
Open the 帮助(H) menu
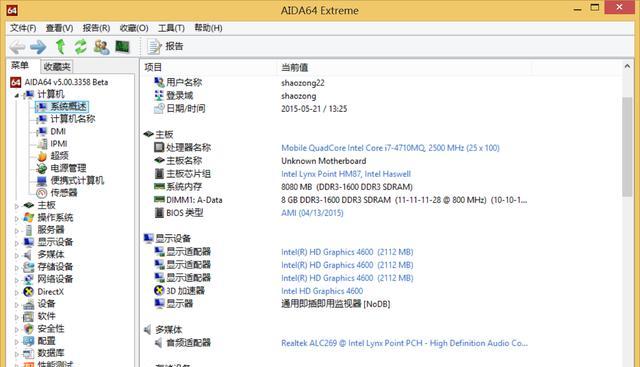(x=208, y=28)
